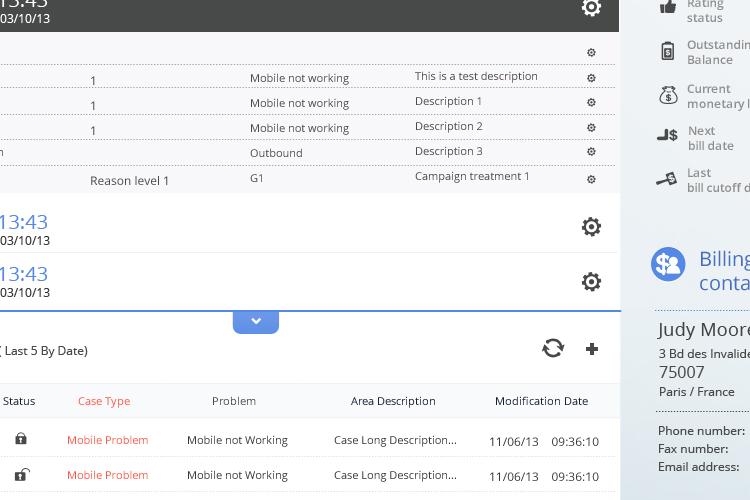Sort by Modification Date column header
The width and height of the screenshot is (750, 500).
click(541, 401)
